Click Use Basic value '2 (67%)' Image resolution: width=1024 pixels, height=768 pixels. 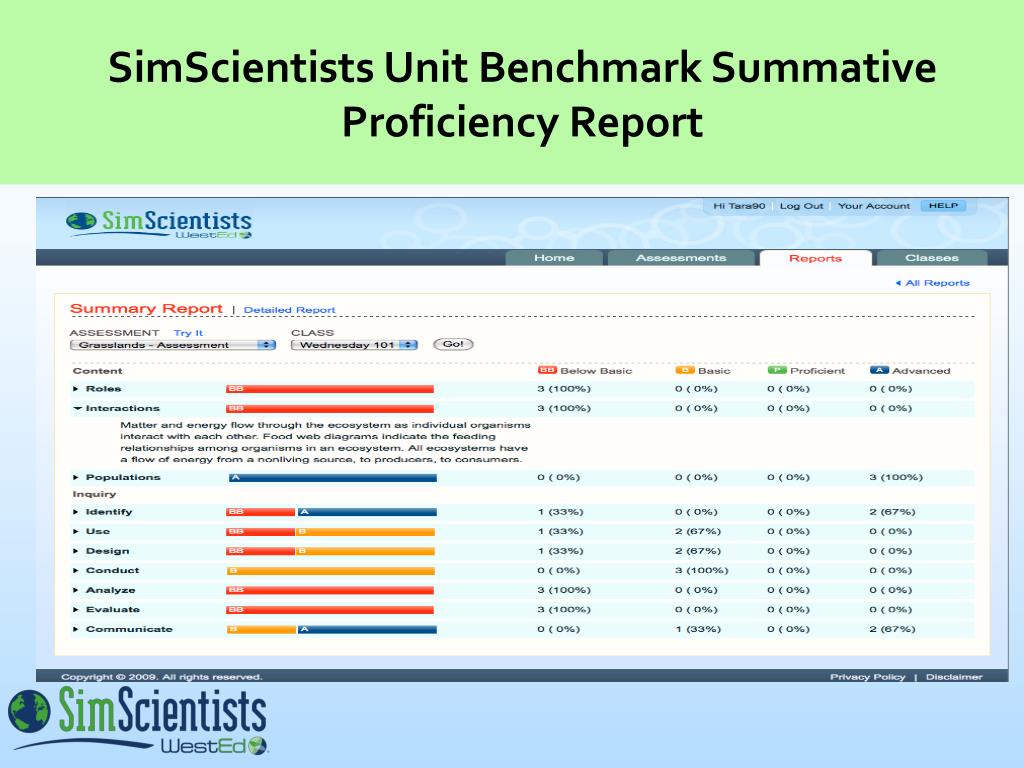(x=698, y=532)
